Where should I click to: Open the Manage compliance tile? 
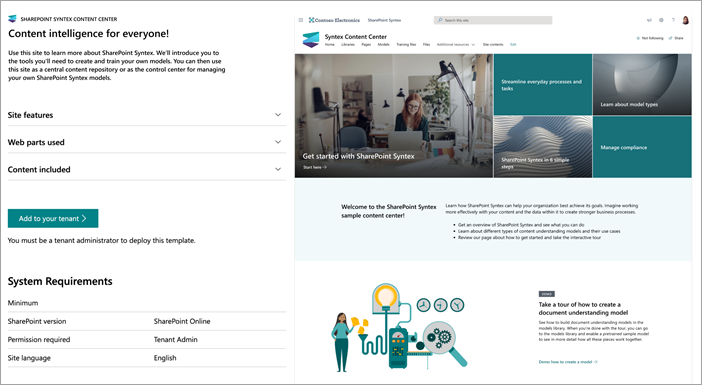642,147
